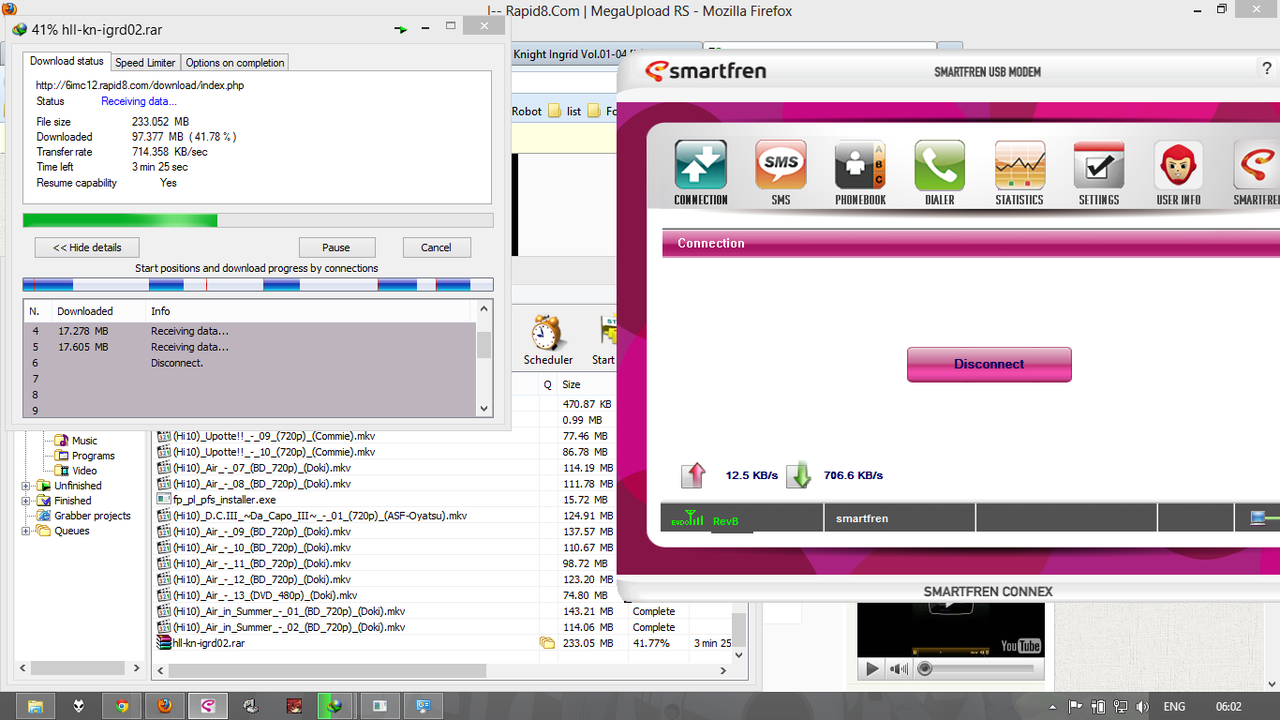Viewport: 1280px width, 720px height.
Task: Click the Q column header in IDM
Action: click(547, 384)
